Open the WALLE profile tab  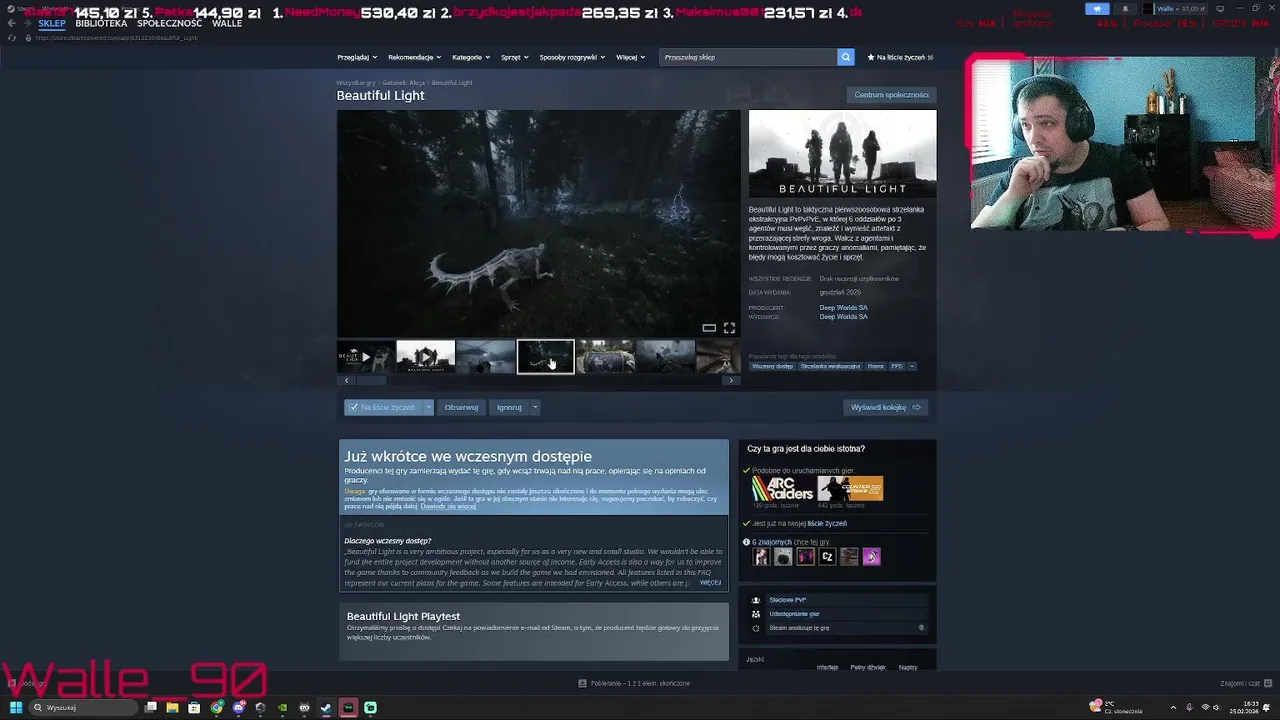tap(227, 23)
